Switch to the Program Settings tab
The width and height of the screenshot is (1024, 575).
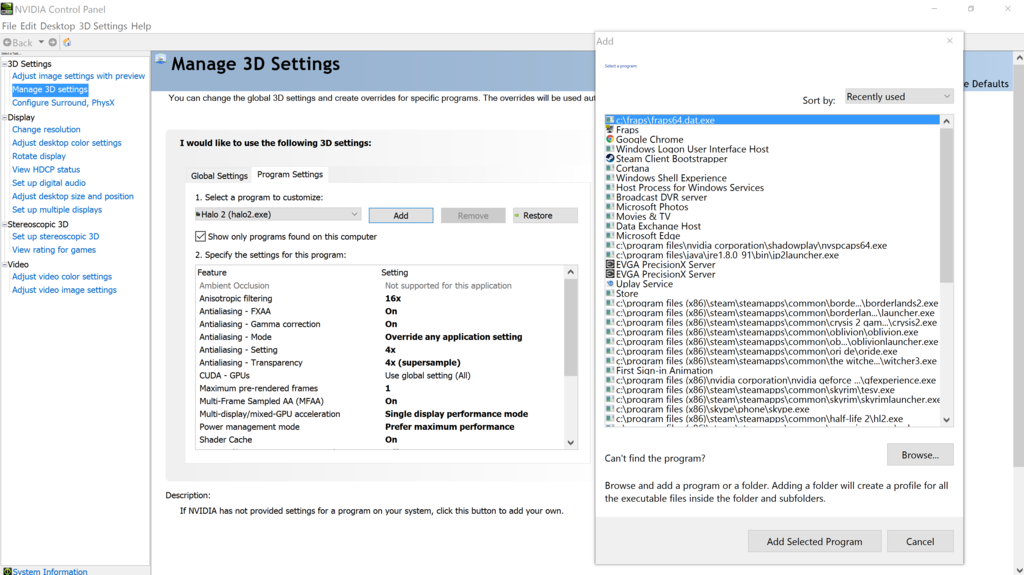point(290,174)
